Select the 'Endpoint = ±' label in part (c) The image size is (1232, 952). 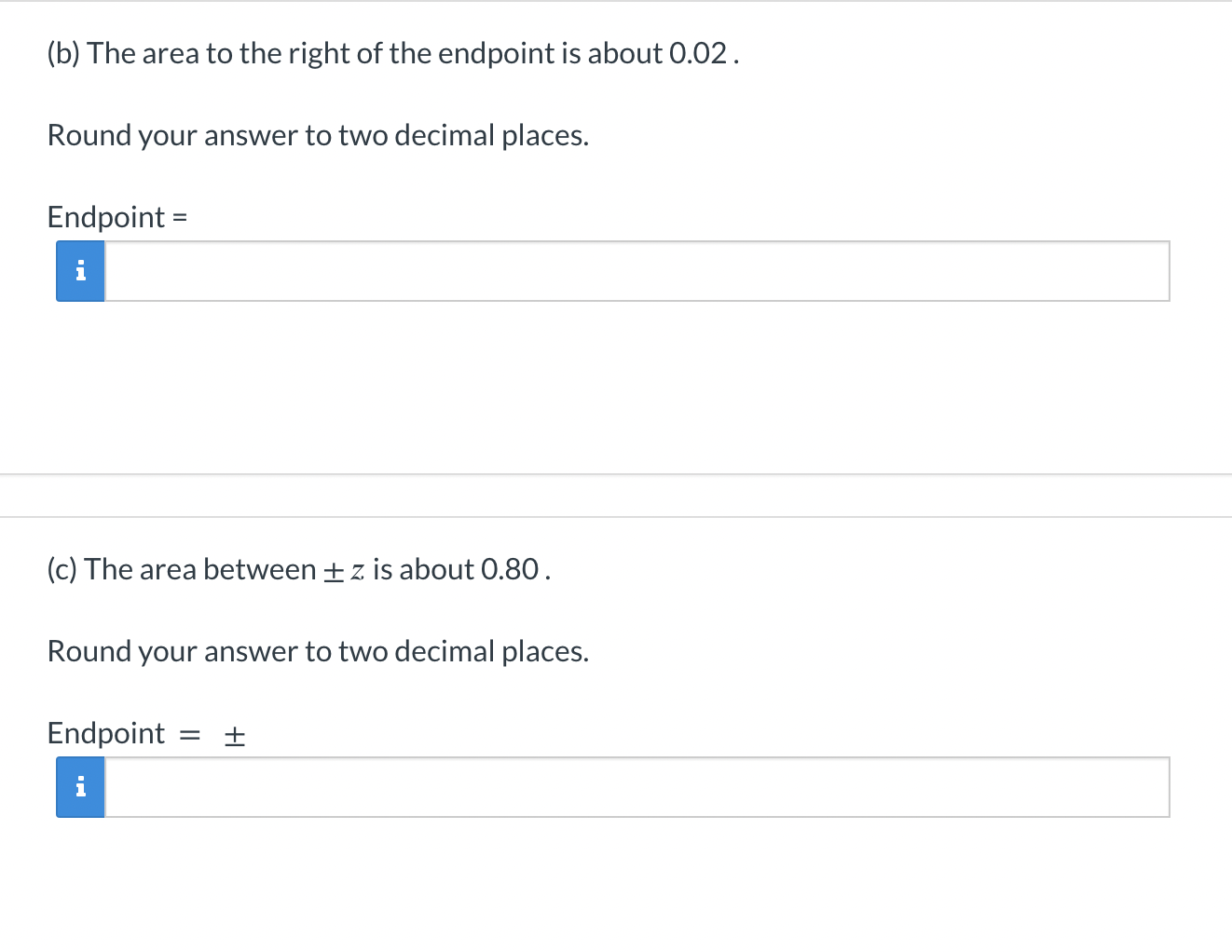tap(144, 733)
